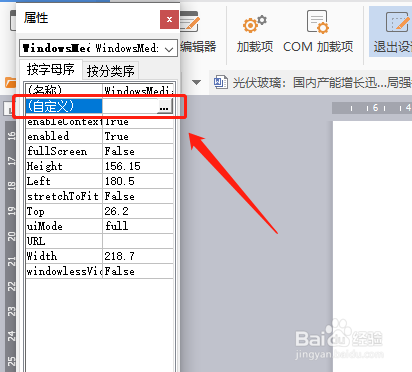Switch to the 按字母序 tab
This screenshot has width=412, height=372.
pyautogui.click(x=51, y=70)
